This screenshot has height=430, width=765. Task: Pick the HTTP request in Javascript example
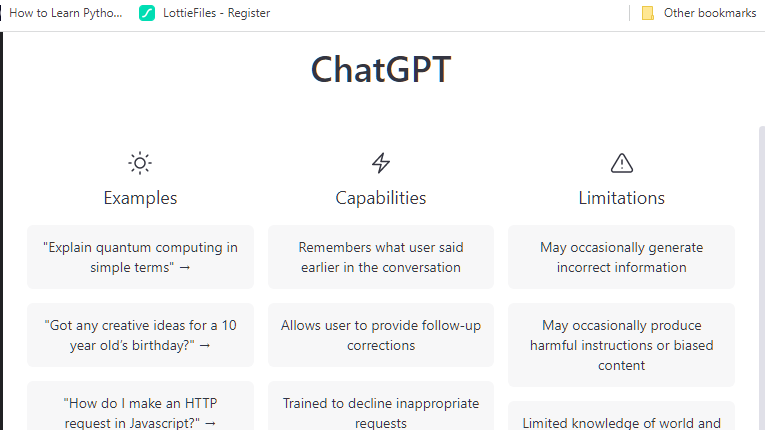(140, 412)
